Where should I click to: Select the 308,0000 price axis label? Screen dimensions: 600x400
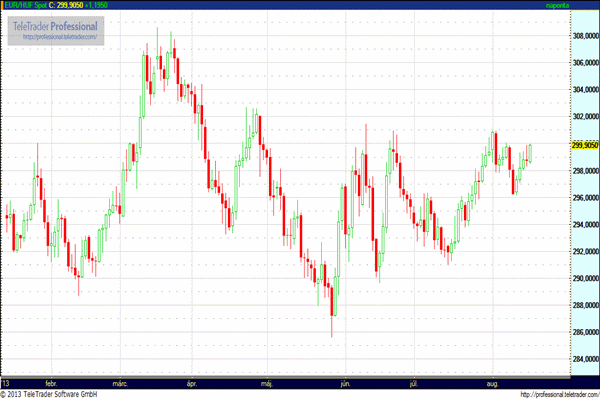[x=582, y=35]
